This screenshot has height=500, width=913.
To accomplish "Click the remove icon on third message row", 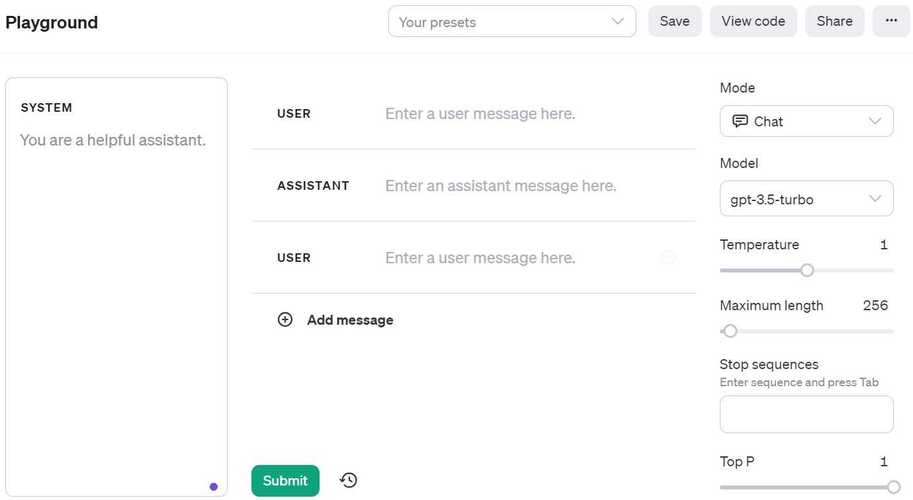I will [x=668, y=258].
